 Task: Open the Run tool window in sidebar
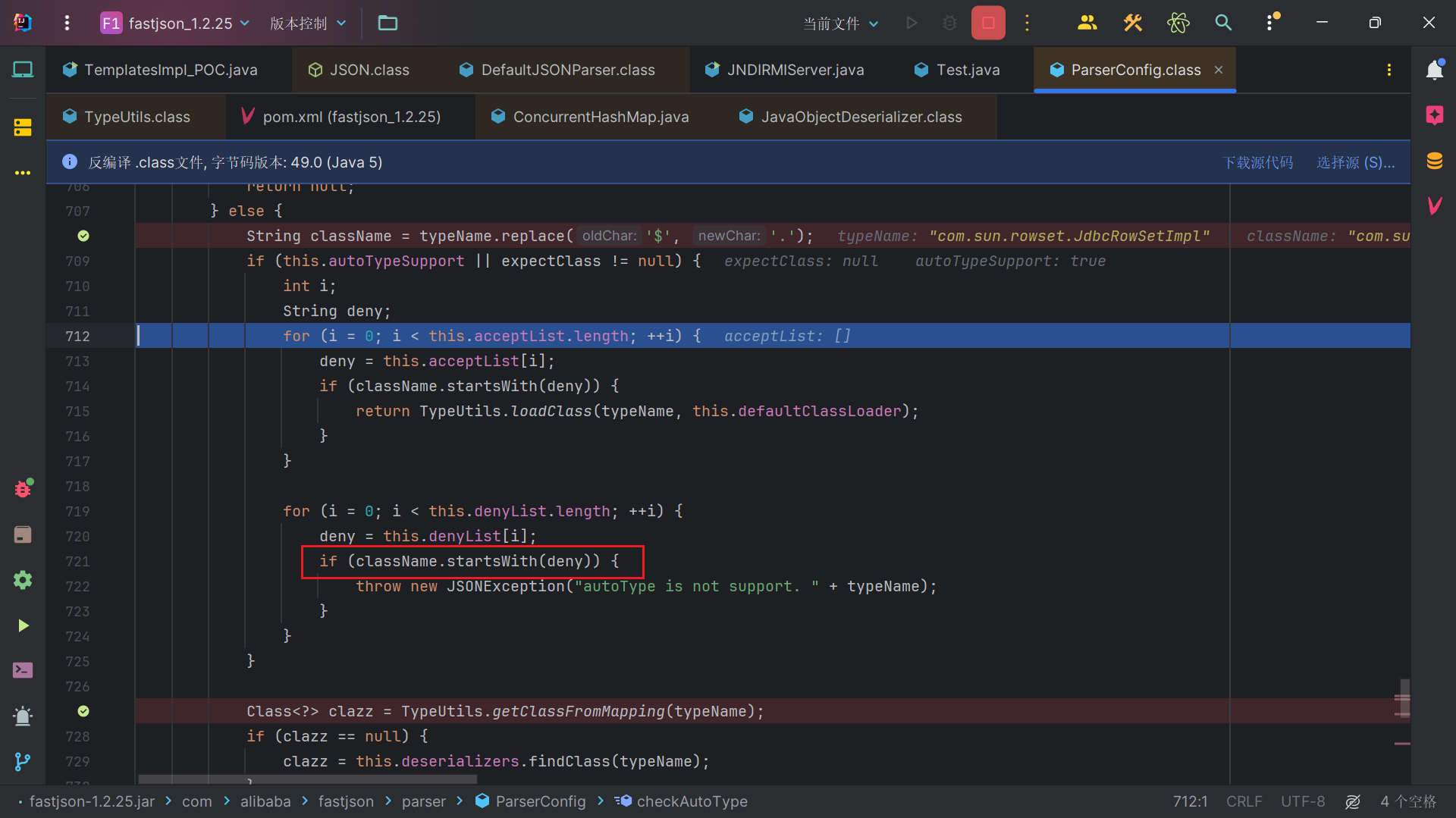[23, 625]
